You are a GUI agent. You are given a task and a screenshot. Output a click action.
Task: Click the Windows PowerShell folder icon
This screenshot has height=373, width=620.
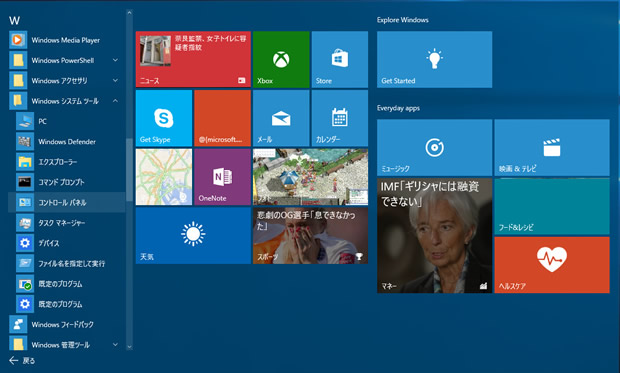coord(18,60)
